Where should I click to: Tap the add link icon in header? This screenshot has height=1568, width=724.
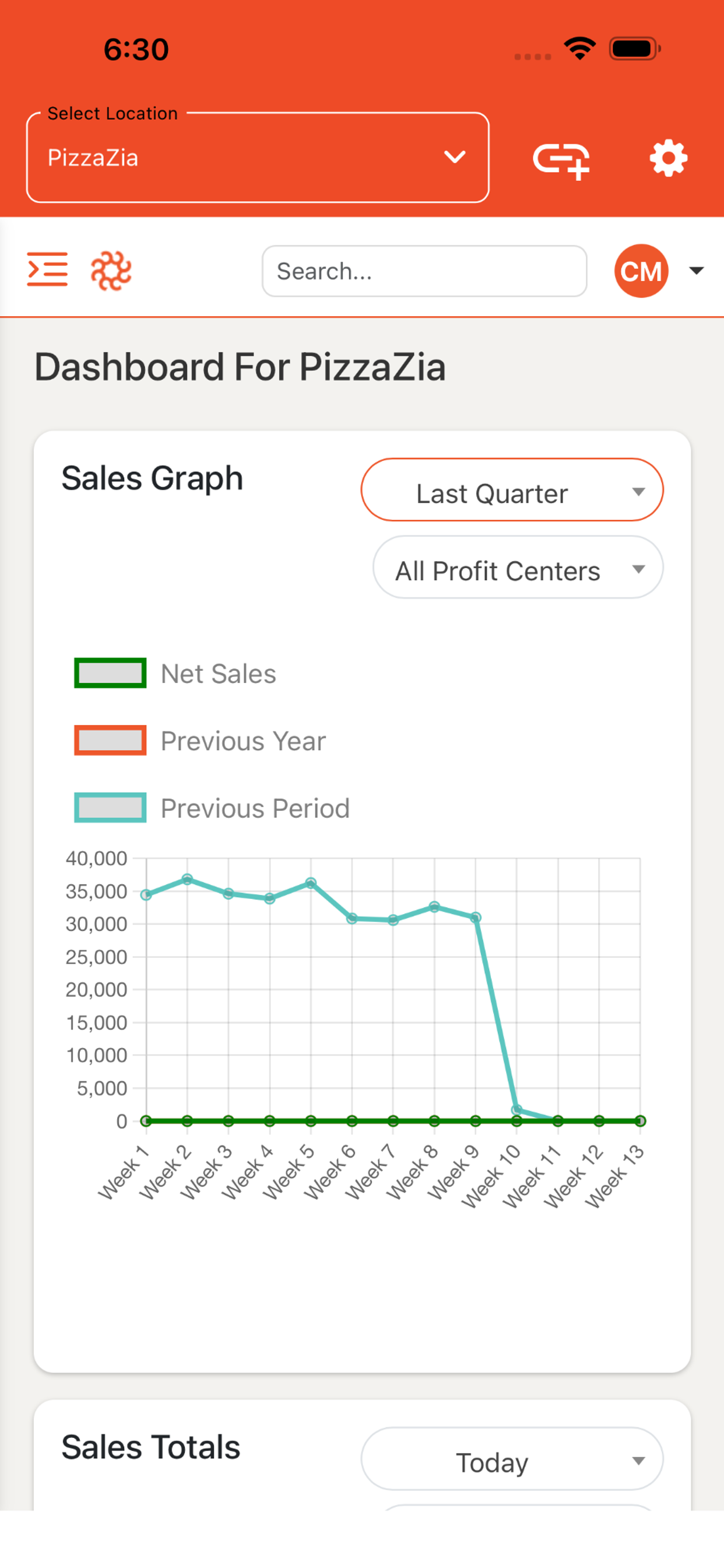(x=561, y=160)
